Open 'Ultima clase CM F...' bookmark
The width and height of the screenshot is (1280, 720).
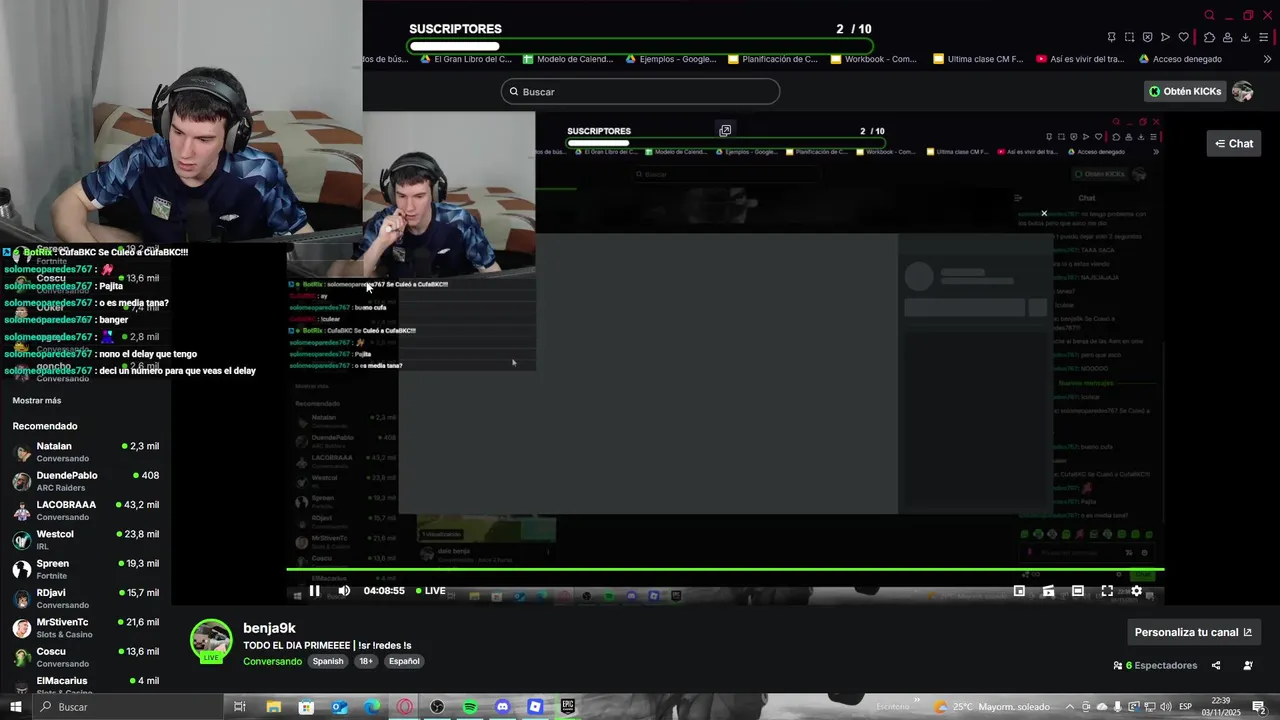tap(978, 59)
